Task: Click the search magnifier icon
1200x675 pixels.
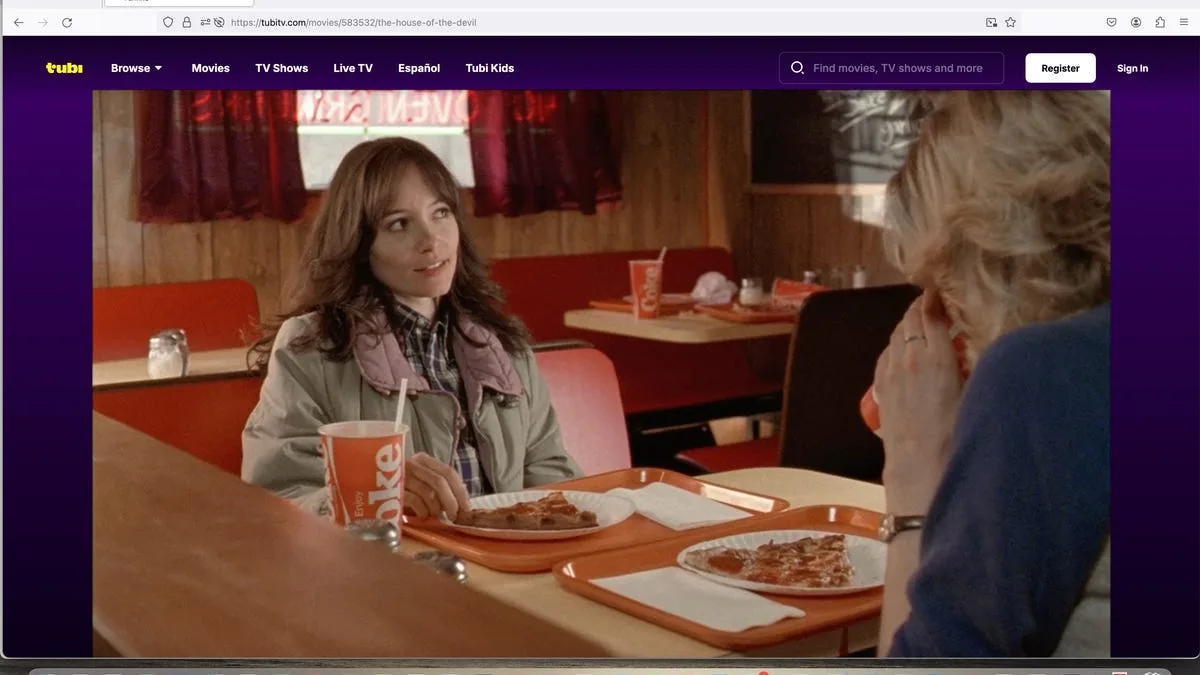Action: [797, 68]
